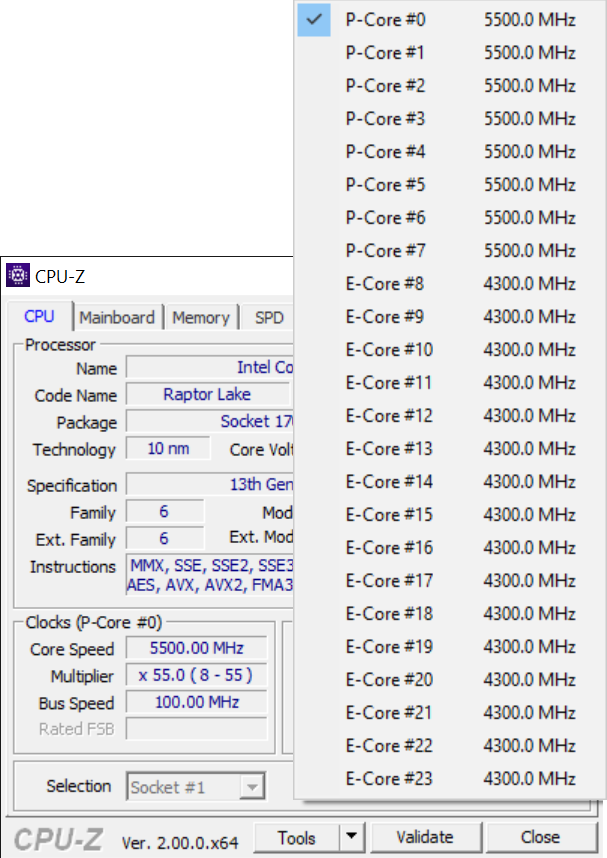Choose E-Core #22 menu entry

point(449,746)
